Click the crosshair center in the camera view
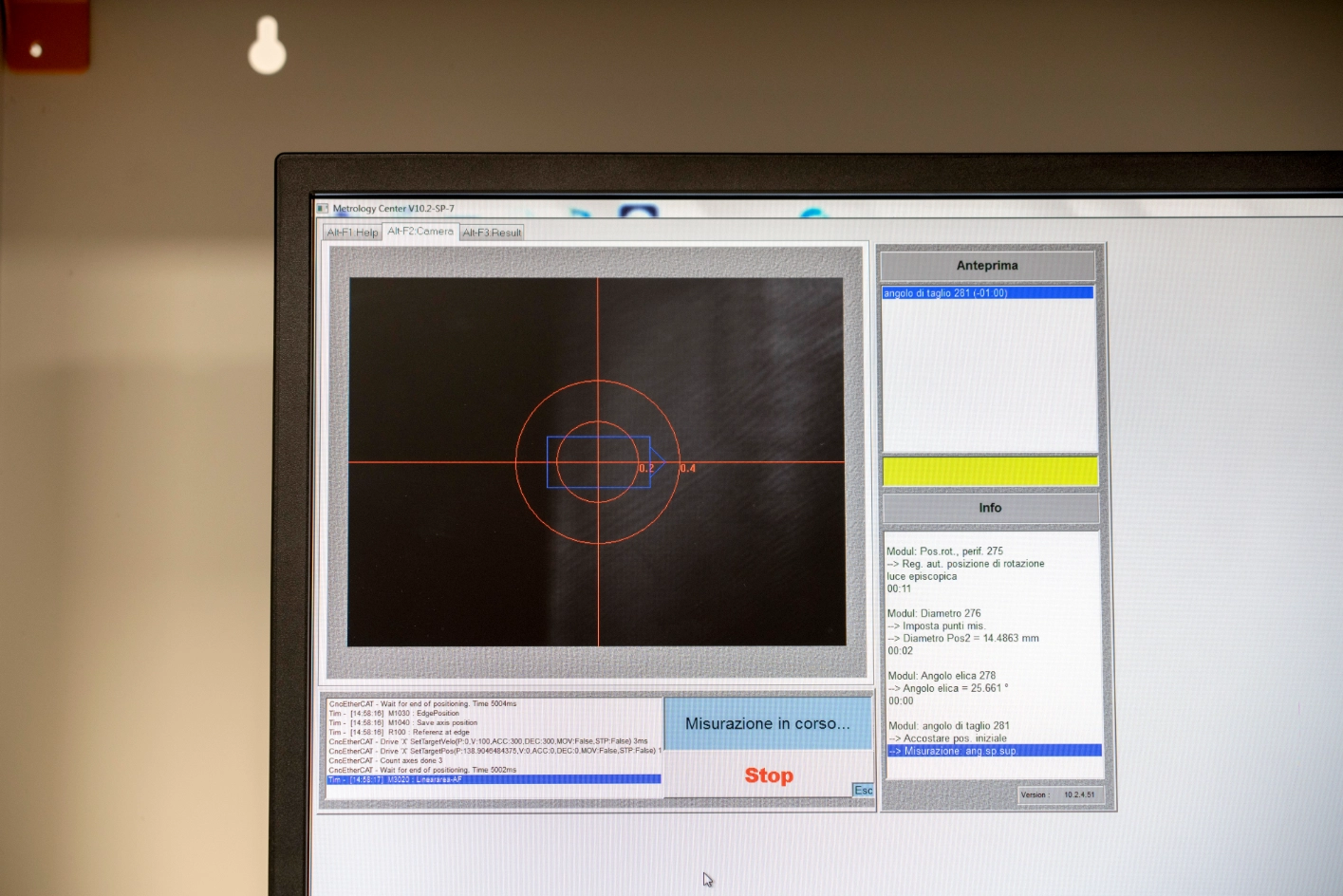 click(599, 464)
